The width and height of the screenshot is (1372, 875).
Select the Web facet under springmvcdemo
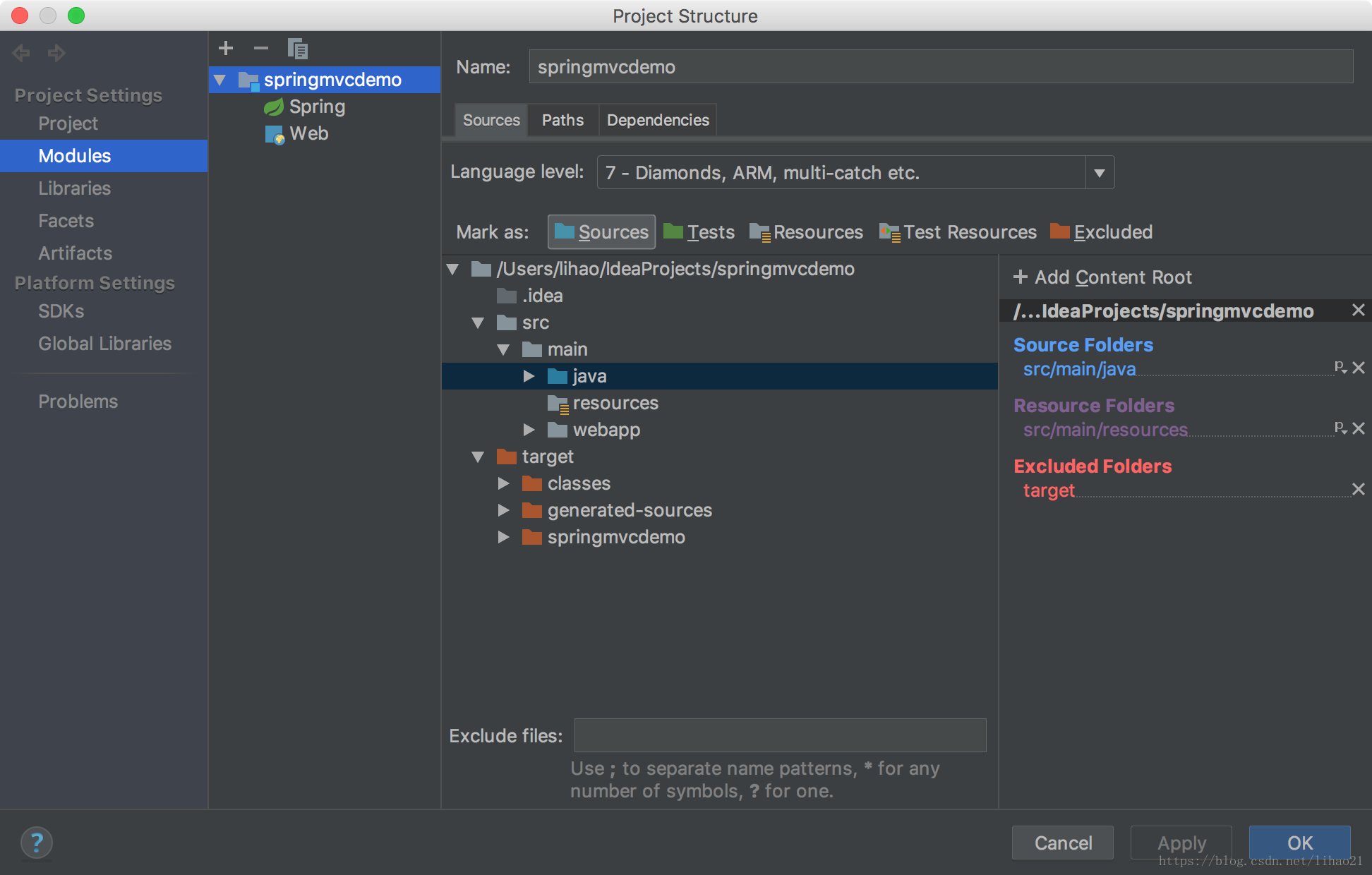click(308, 133)
